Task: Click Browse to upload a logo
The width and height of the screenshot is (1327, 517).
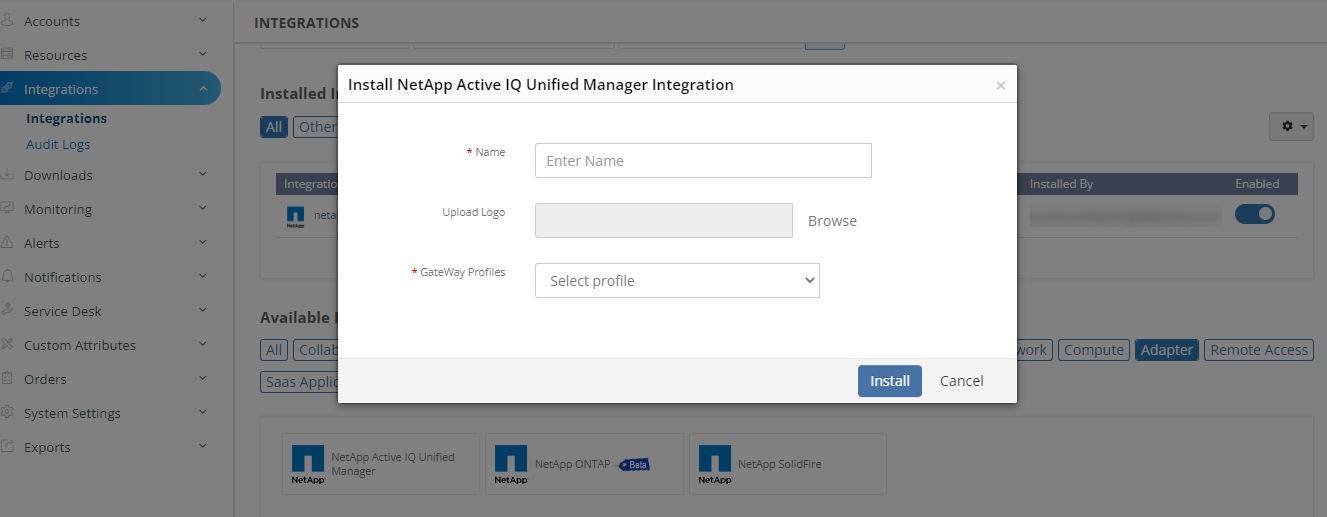Action: point(832,221)
